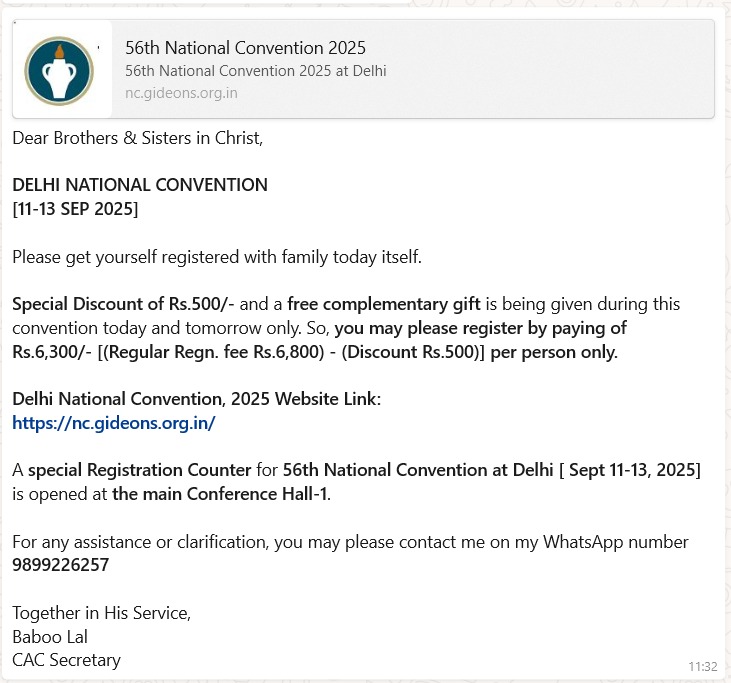The width and height of the screenshot is (731, 683).
Task: Click the 11:32 message timestamp
Action: click(703, 666)
